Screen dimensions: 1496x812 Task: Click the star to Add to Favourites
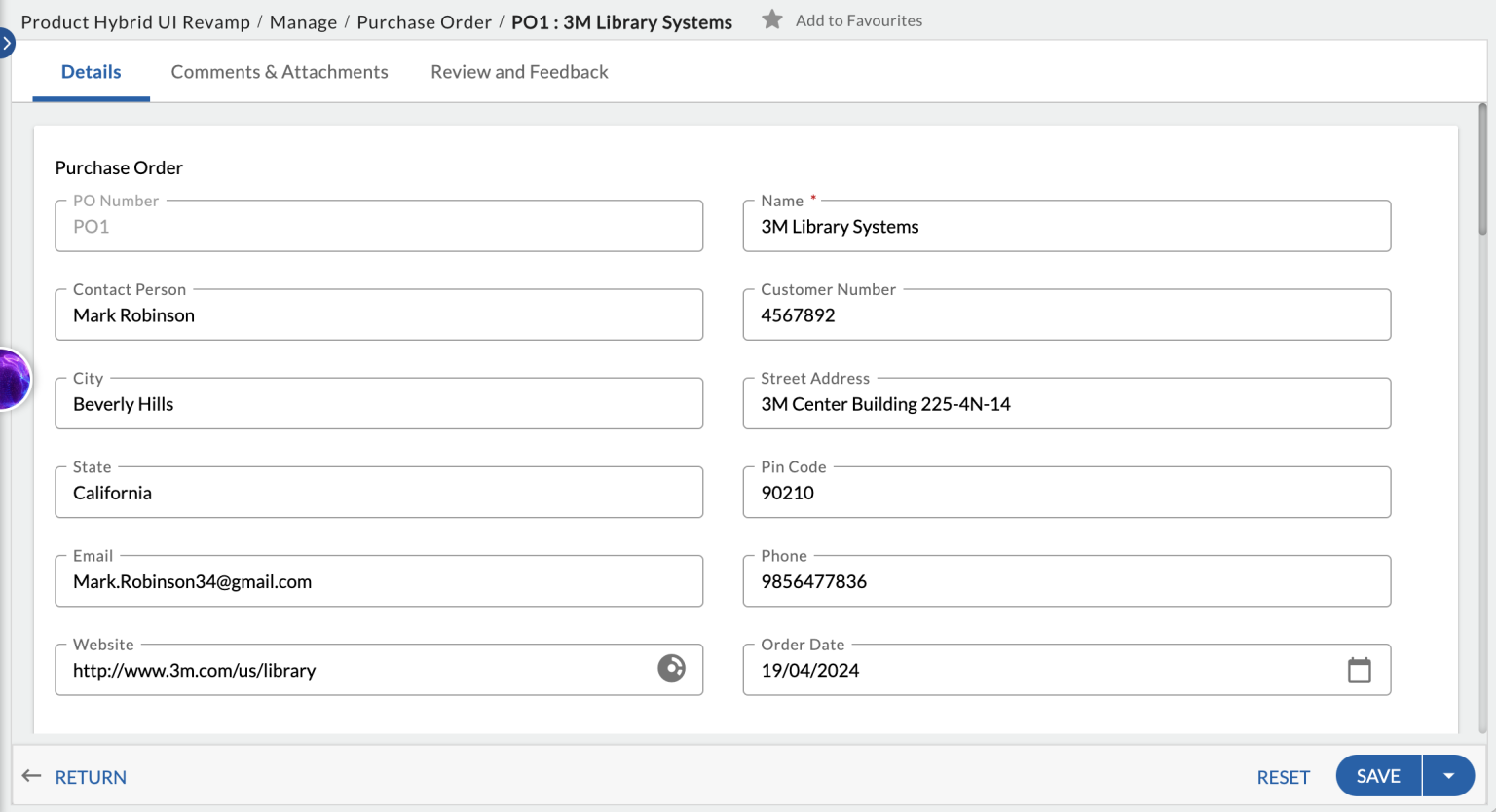[770, 18]
